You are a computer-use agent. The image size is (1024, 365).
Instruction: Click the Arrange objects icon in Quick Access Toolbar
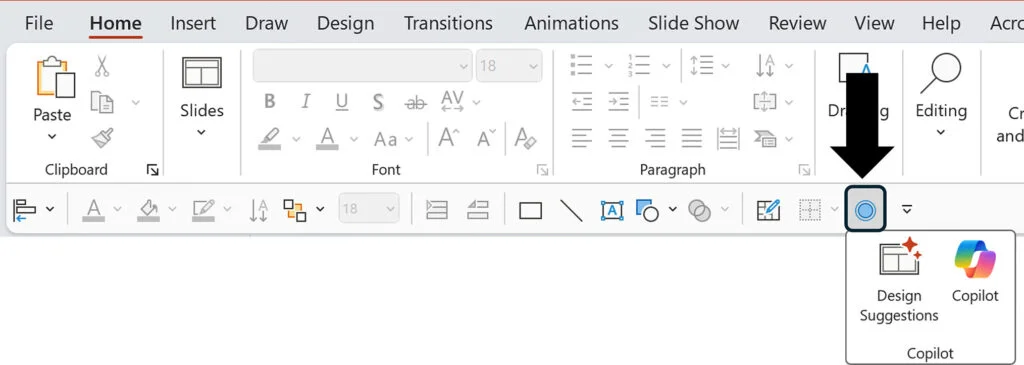[x=295, y=210]
